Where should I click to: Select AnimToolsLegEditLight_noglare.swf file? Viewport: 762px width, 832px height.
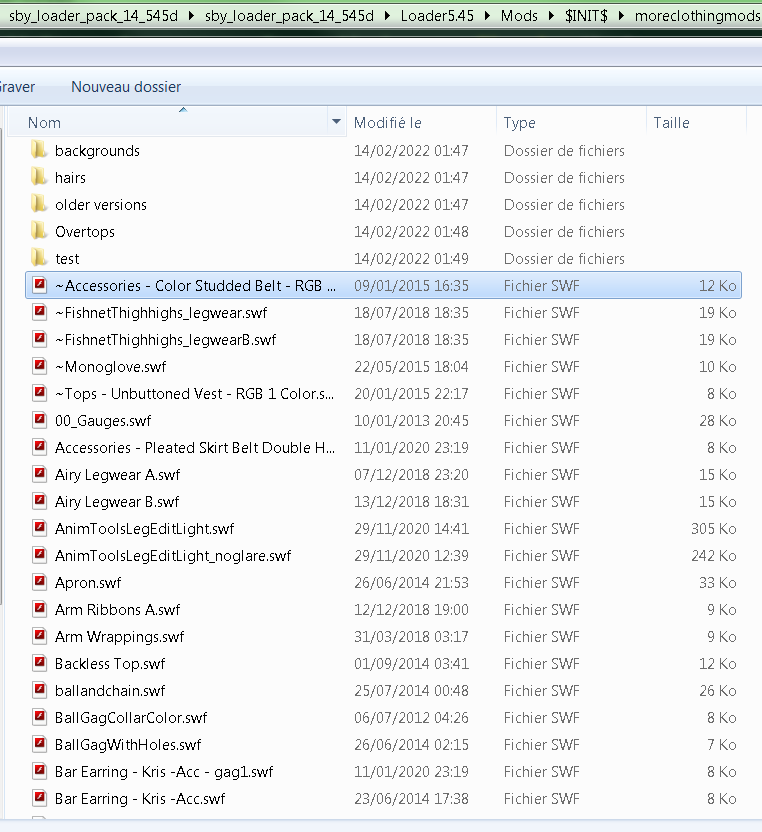172,556
